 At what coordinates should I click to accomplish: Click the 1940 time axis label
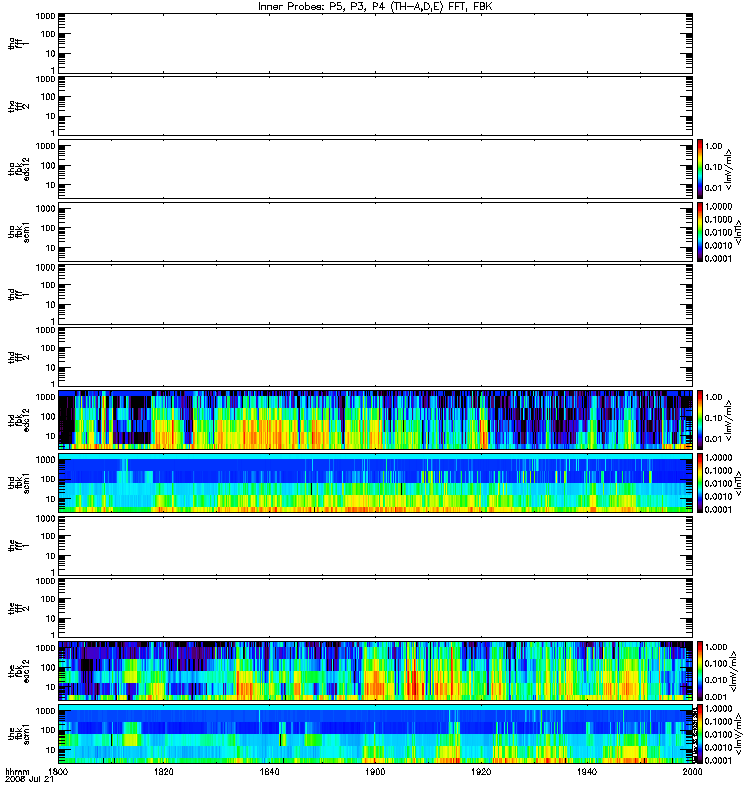click(x=587, y=771)
